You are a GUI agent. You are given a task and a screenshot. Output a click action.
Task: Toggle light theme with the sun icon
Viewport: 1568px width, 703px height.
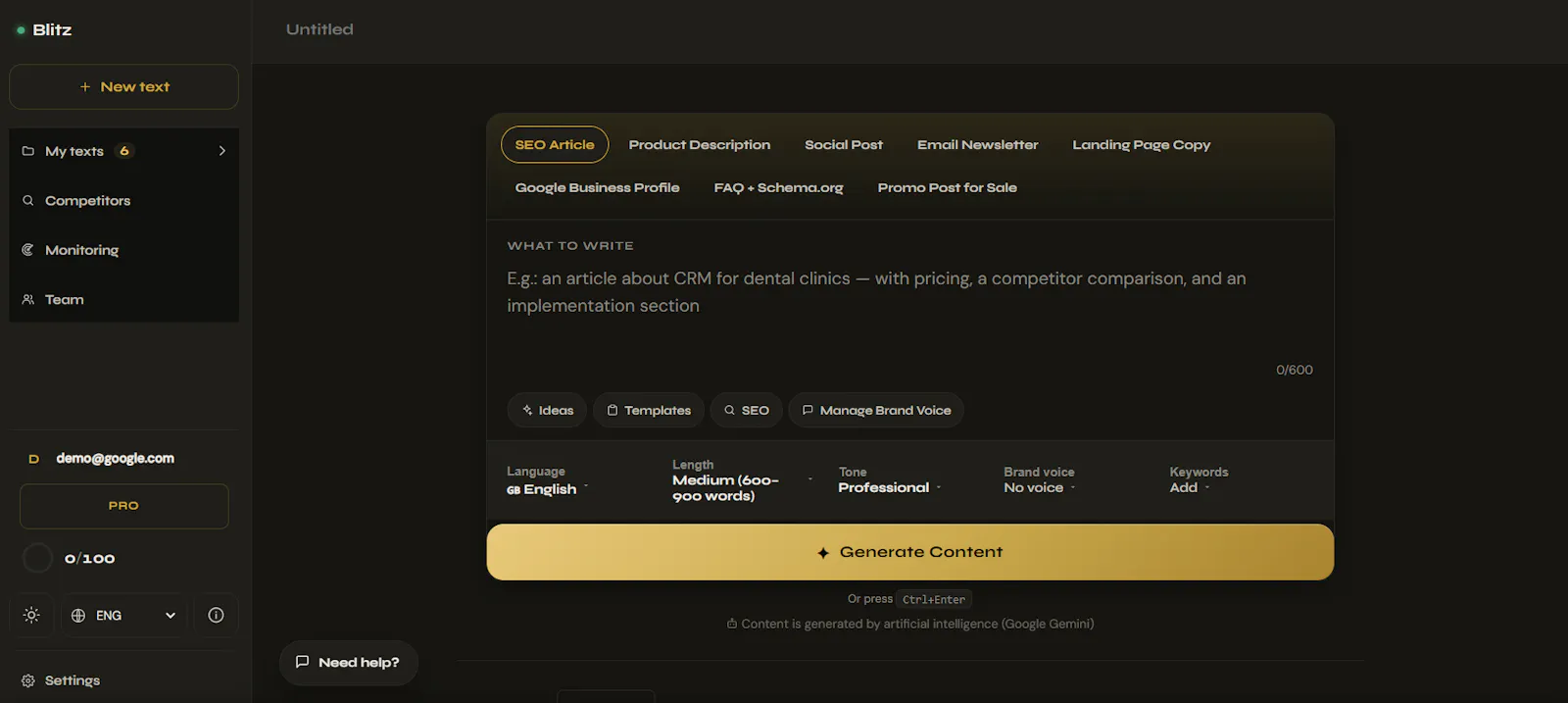pos(31,615)
